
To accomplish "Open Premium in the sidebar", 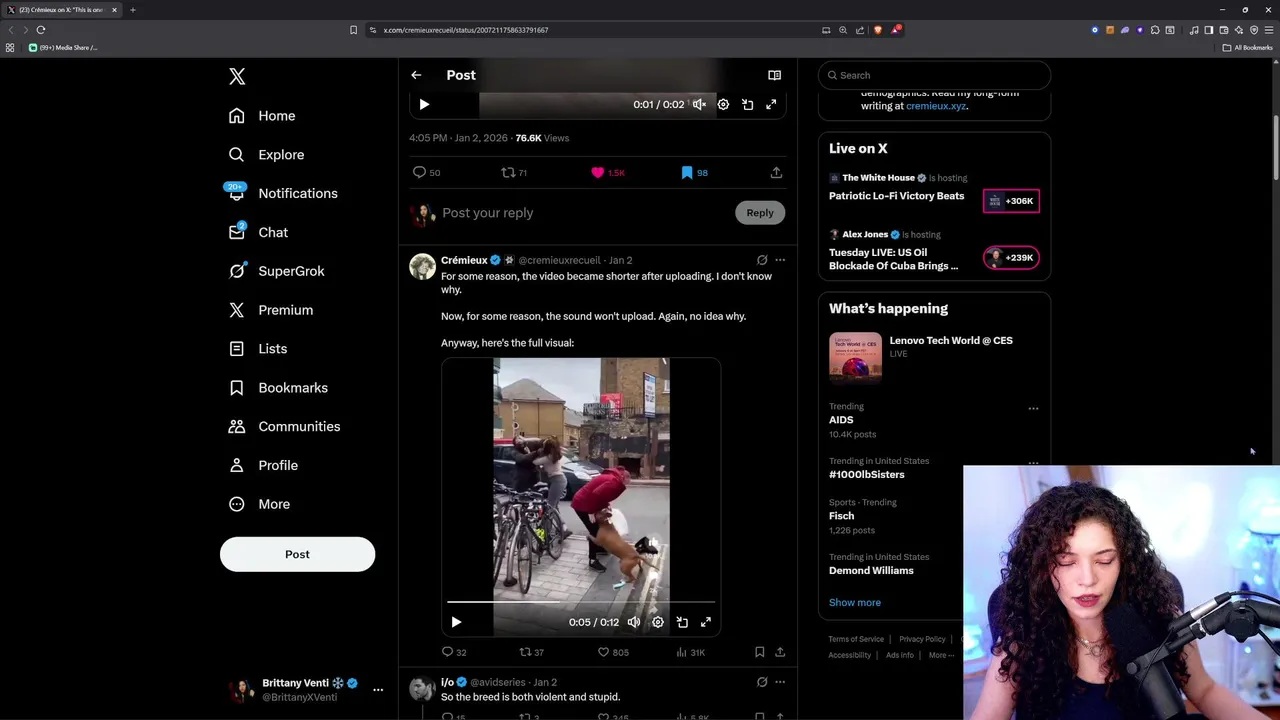I will click(x=270, y=310).
